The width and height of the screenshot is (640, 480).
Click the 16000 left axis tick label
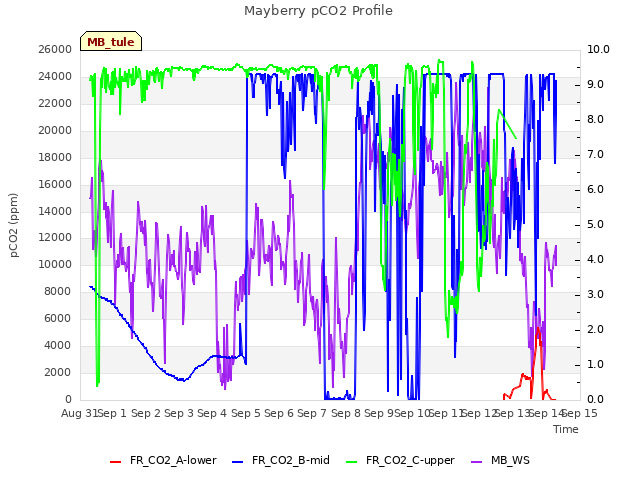pos(55,184)
